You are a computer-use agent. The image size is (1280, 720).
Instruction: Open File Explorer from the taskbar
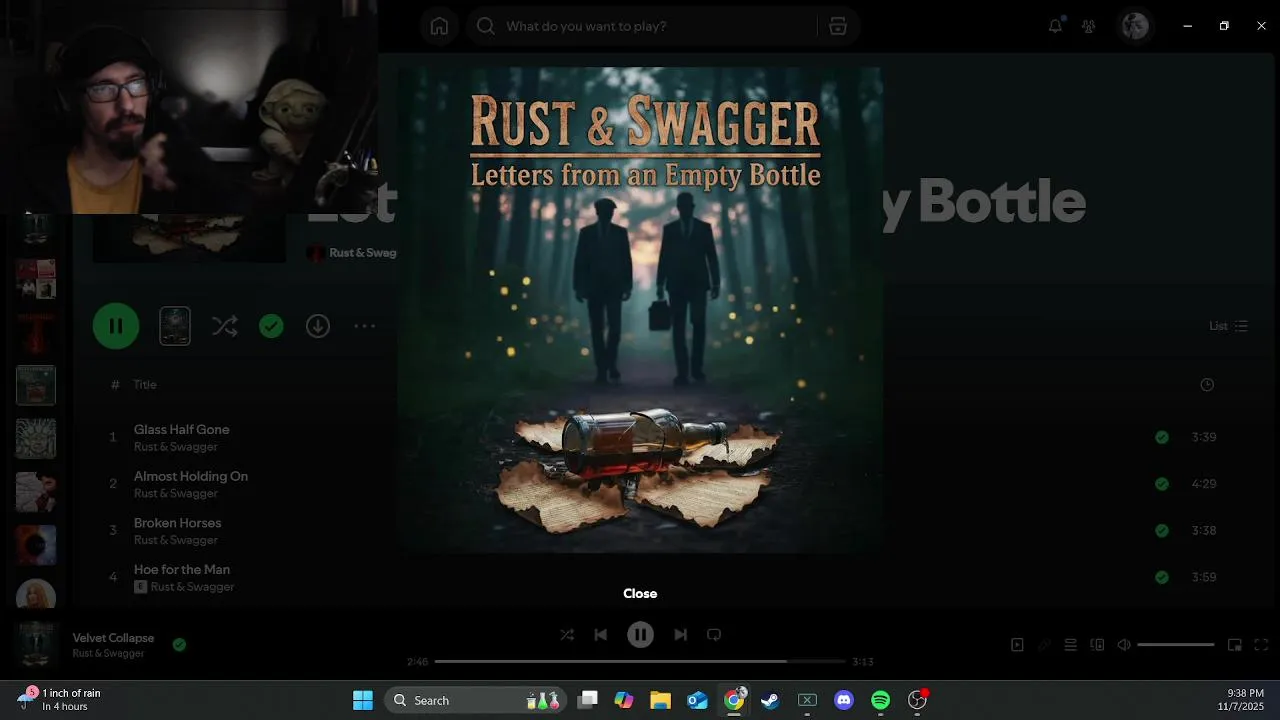[660, 700]
